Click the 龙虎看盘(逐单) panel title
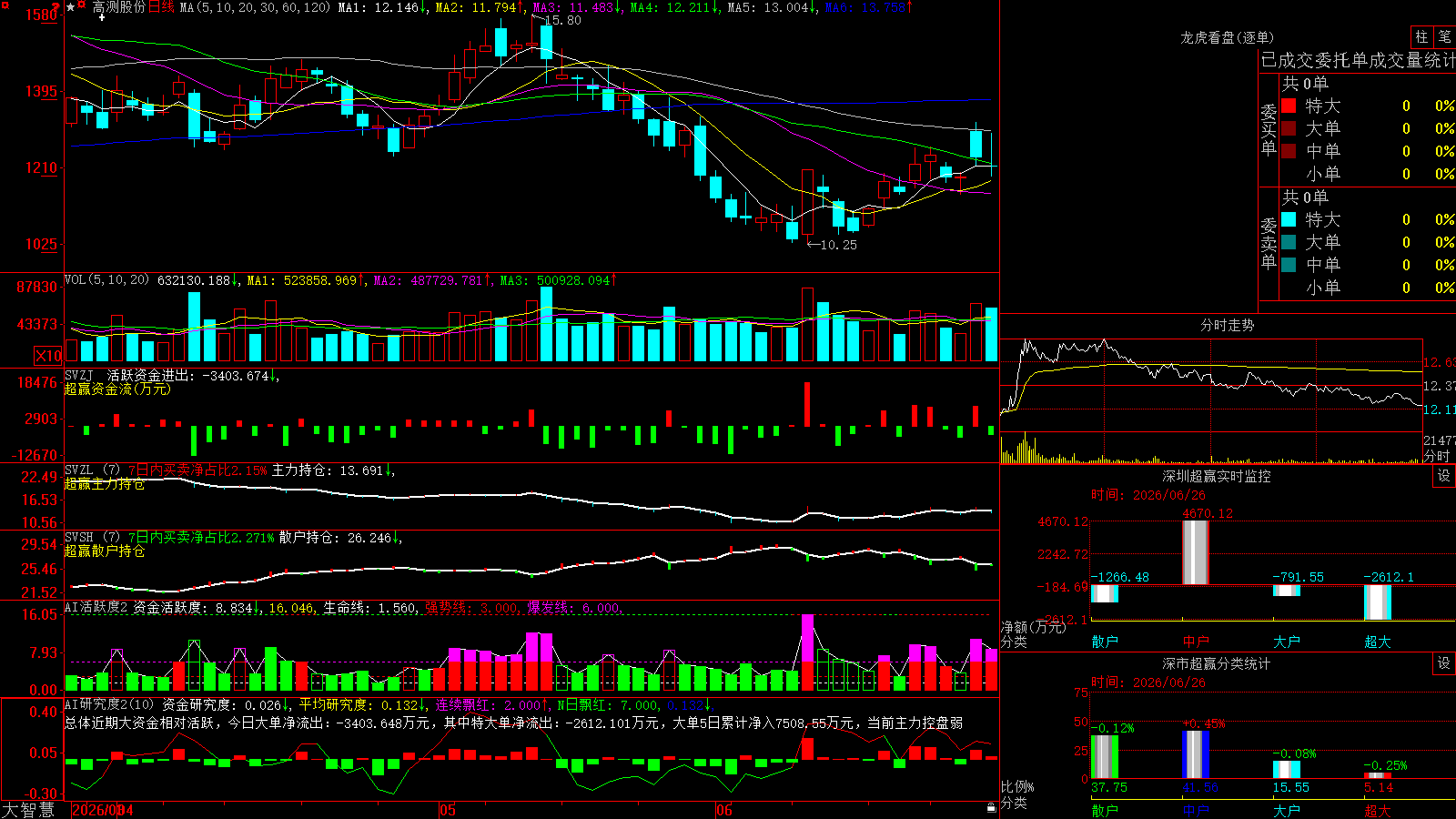 tap(1227, 37)
